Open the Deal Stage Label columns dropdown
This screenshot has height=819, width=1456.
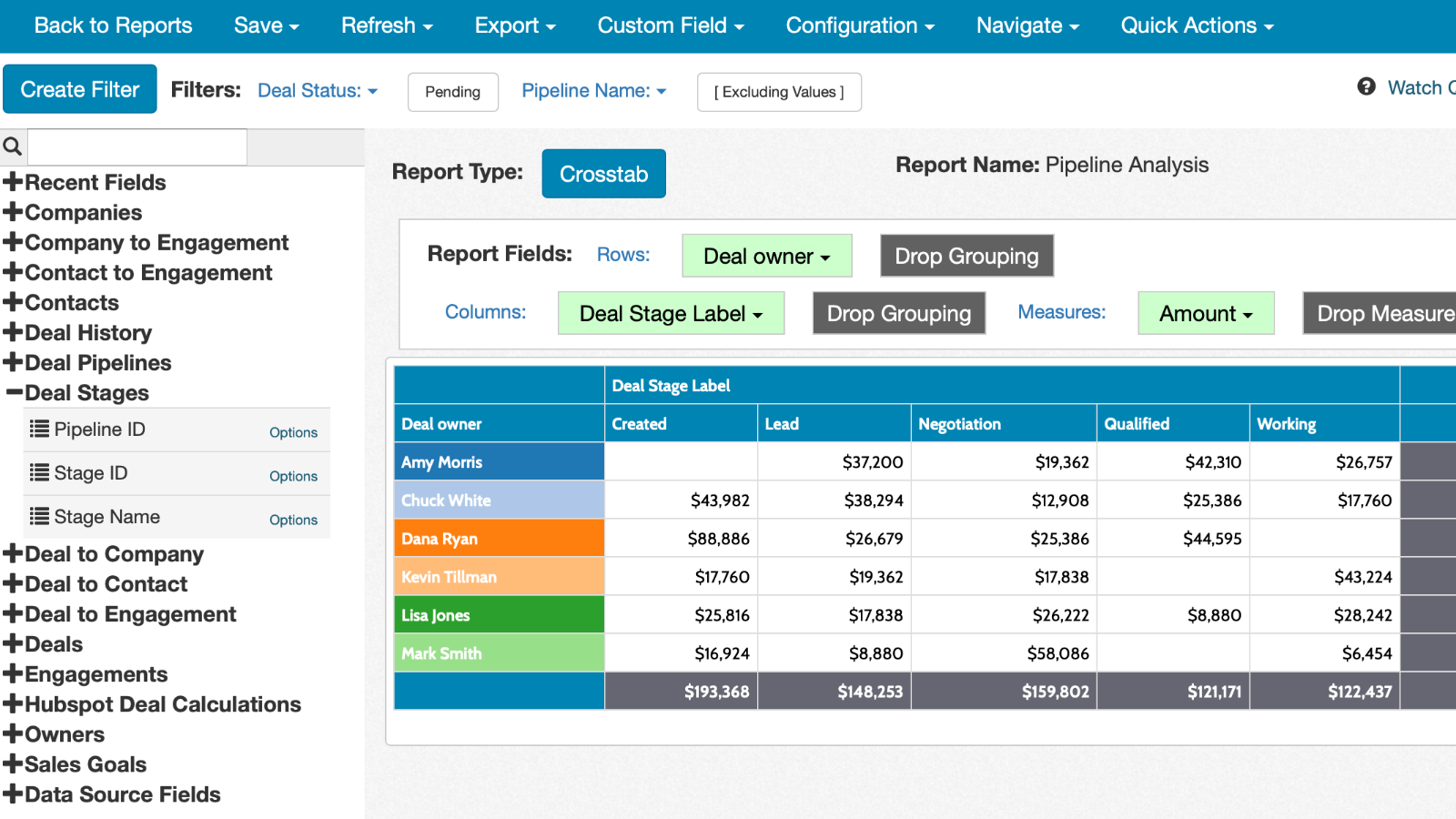point(671,313)
